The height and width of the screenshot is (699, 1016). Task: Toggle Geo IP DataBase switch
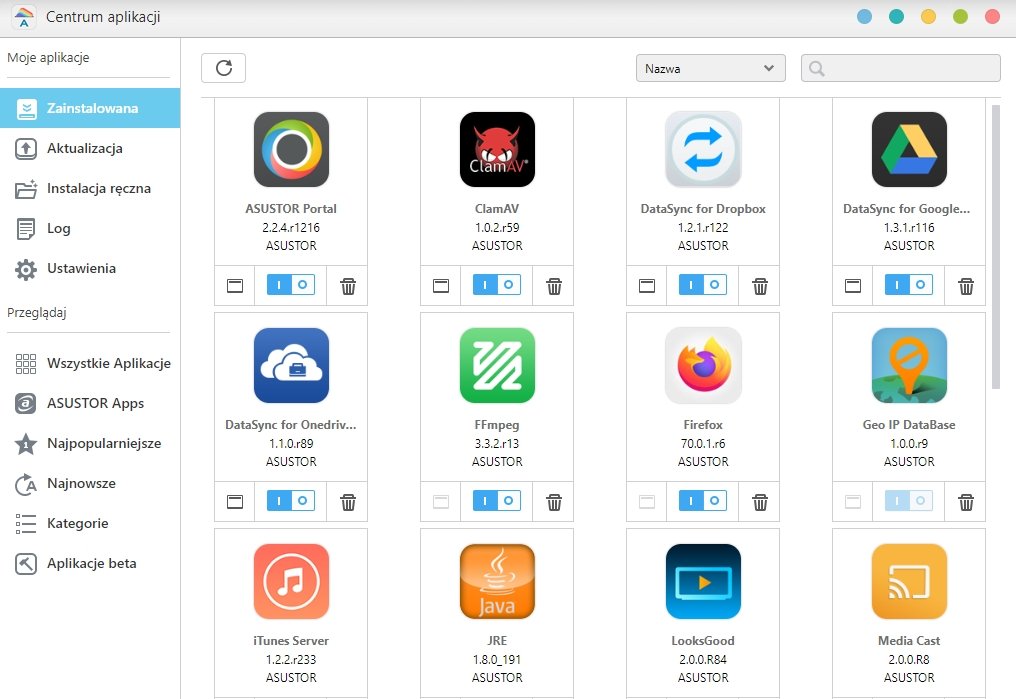(x=909, y=501)
